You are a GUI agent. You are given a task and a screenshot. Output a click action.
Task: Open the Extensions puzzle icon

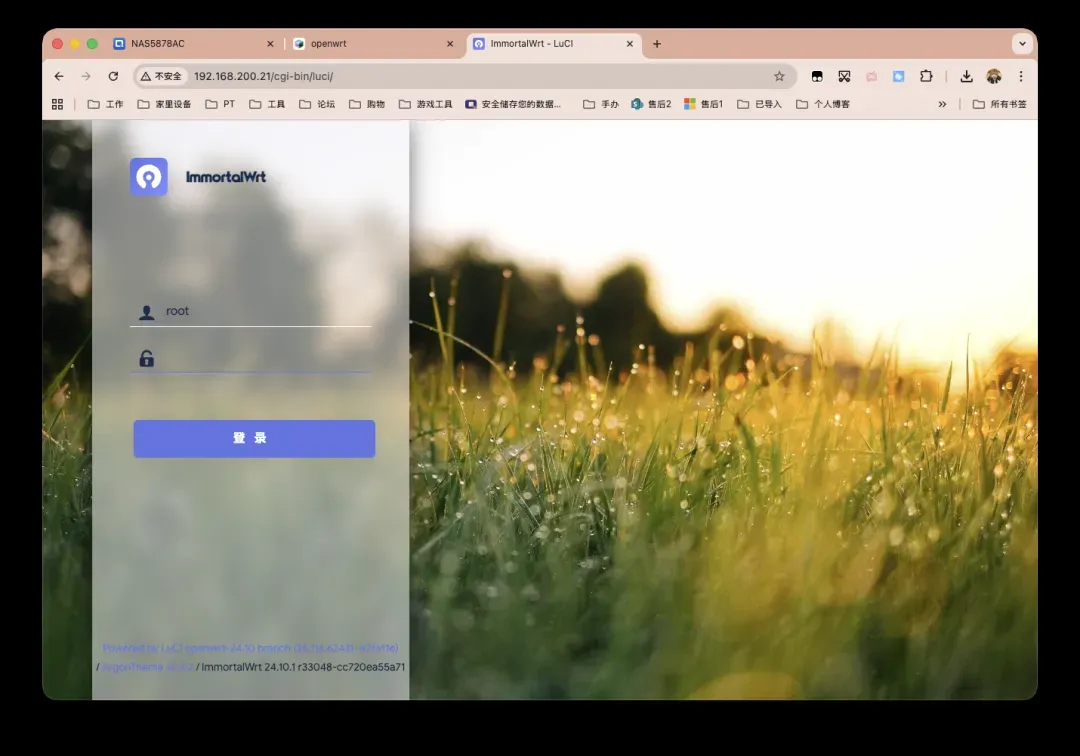tap(926, 76)
